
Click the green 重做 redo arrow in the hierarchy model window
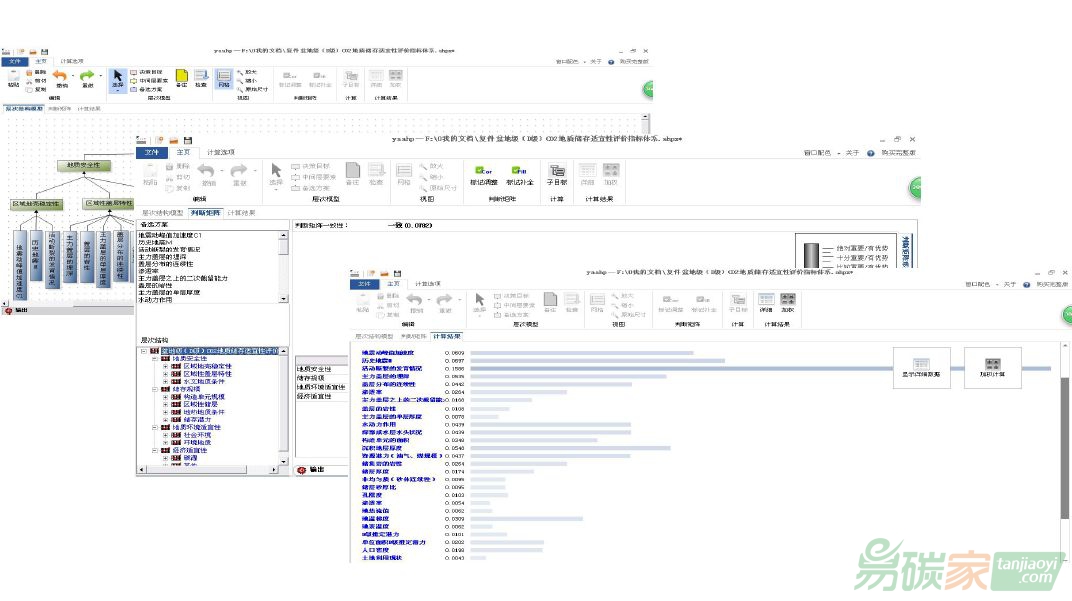pos(87,77)
